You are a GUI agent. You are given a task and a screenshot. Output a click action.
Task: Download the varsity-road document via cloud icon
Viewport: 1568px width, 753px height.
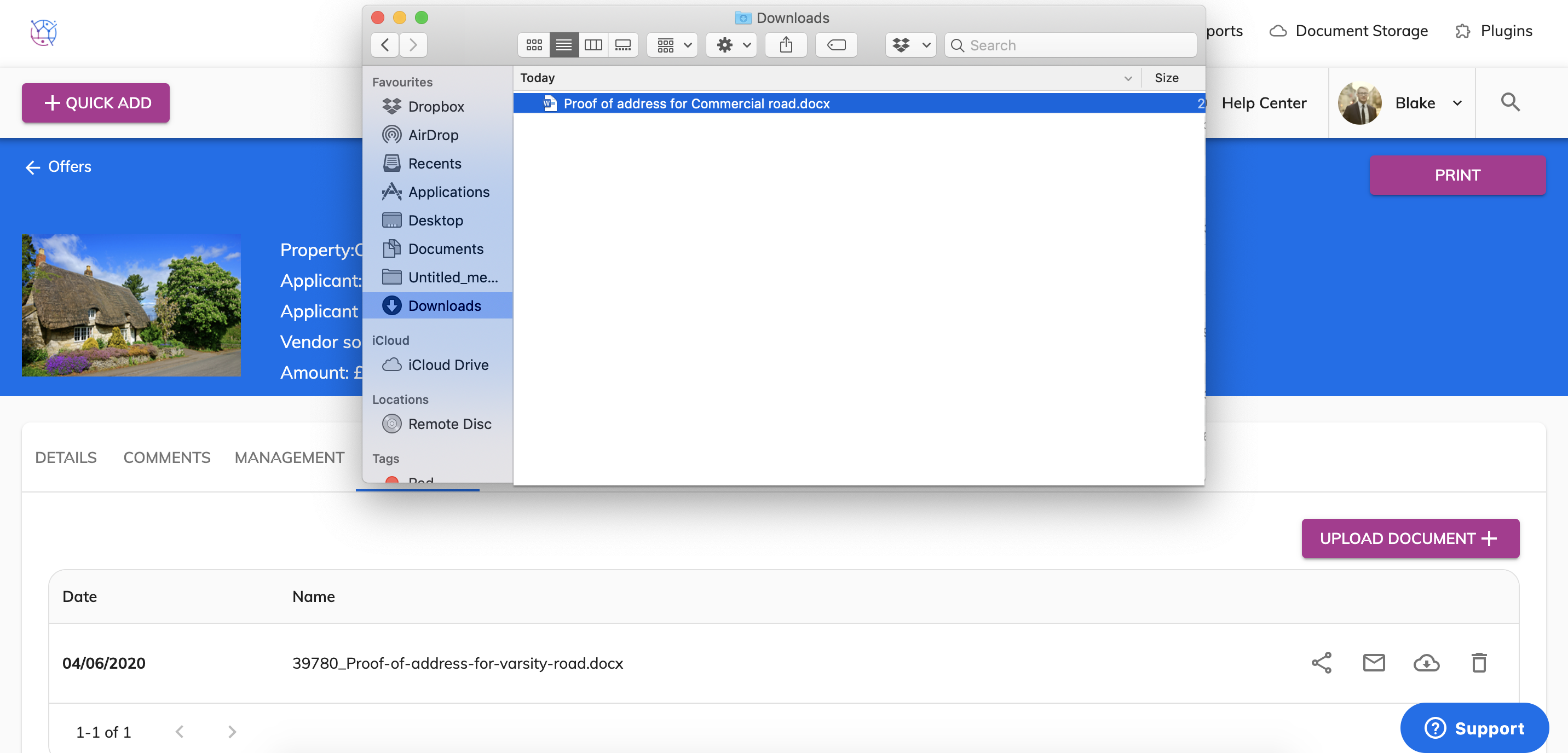[1427, 663]
